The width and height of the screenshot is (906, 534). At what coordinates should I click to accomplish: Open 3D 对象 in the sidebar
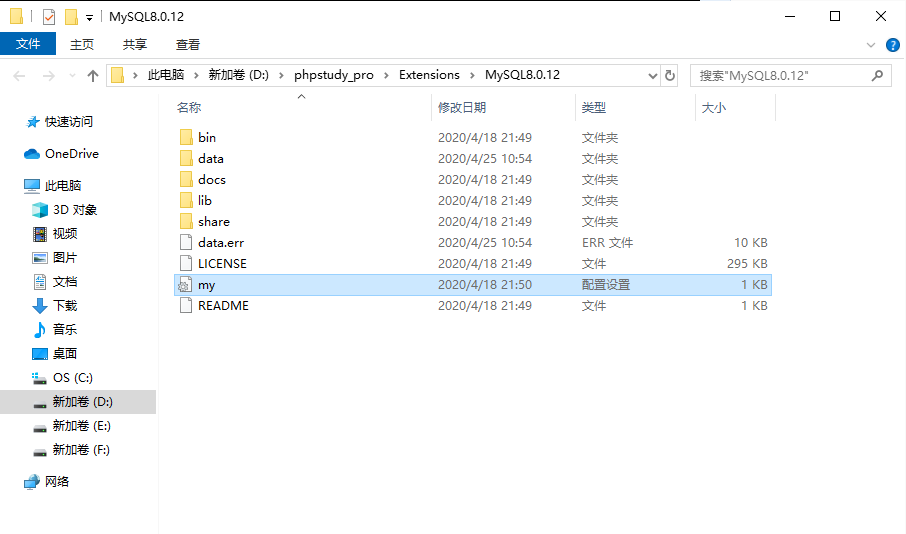pyautogui.click(x=75, y=210)
